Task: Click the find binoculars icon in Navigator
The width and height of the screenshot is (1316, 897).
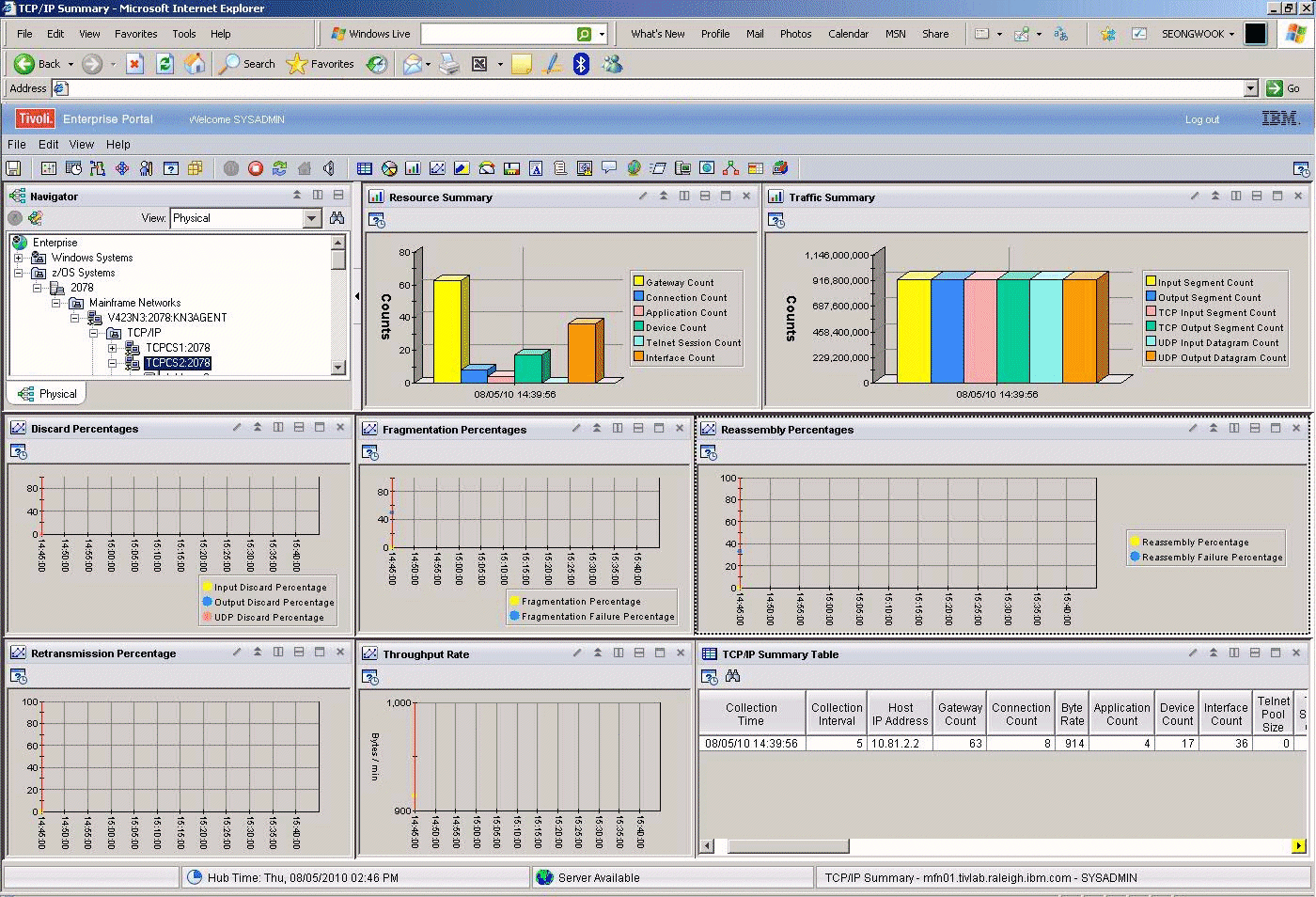Action: pos(337,218)
